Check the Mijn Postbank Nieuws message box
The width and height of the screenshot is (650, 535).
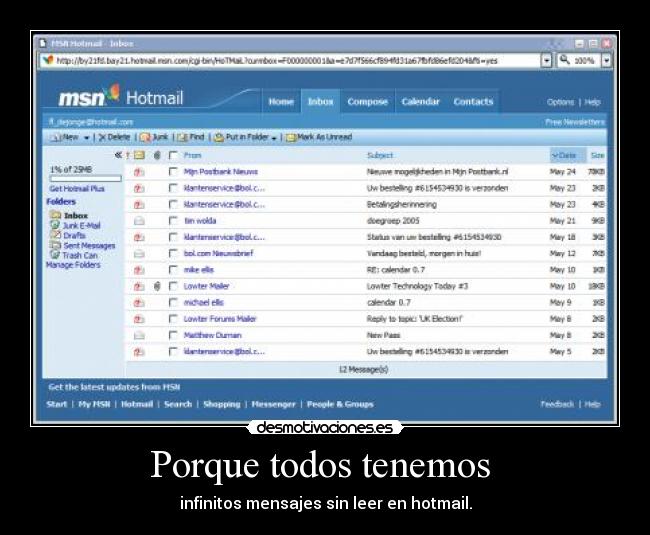click(173, 172)
